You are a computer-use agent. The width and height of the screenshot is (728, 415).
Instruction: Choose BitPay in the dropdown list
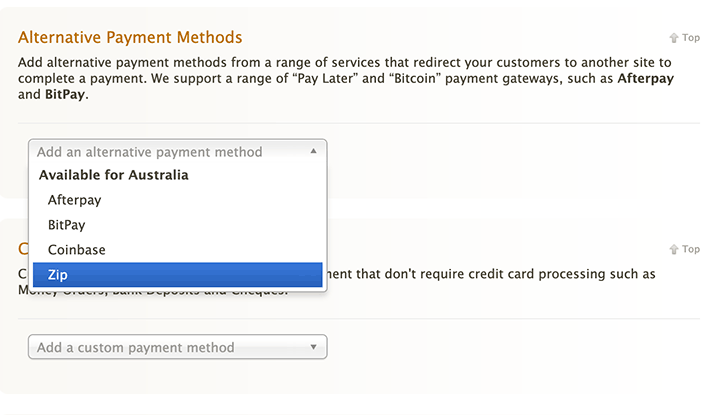67,225
